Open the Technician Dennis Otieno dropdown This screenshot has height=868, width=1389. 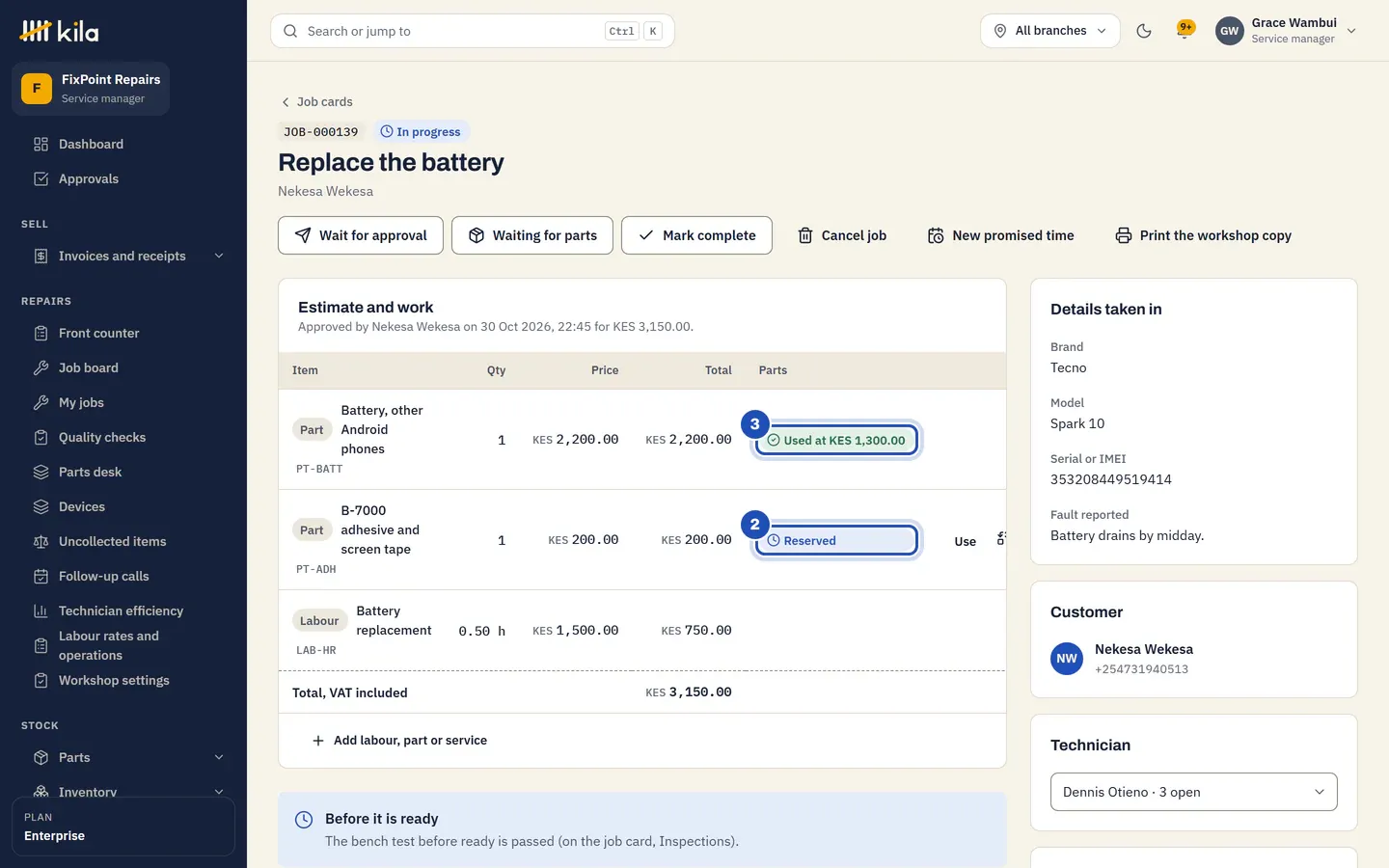tap(1194, 792)
